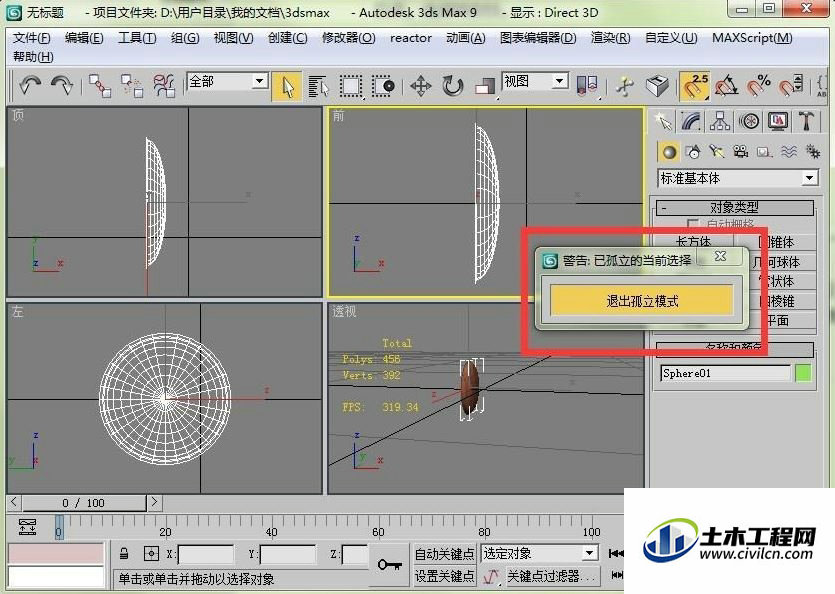Open the 修改器(O) menu
This screenshot has width=835, height=594.
click(x=348, y=38)
